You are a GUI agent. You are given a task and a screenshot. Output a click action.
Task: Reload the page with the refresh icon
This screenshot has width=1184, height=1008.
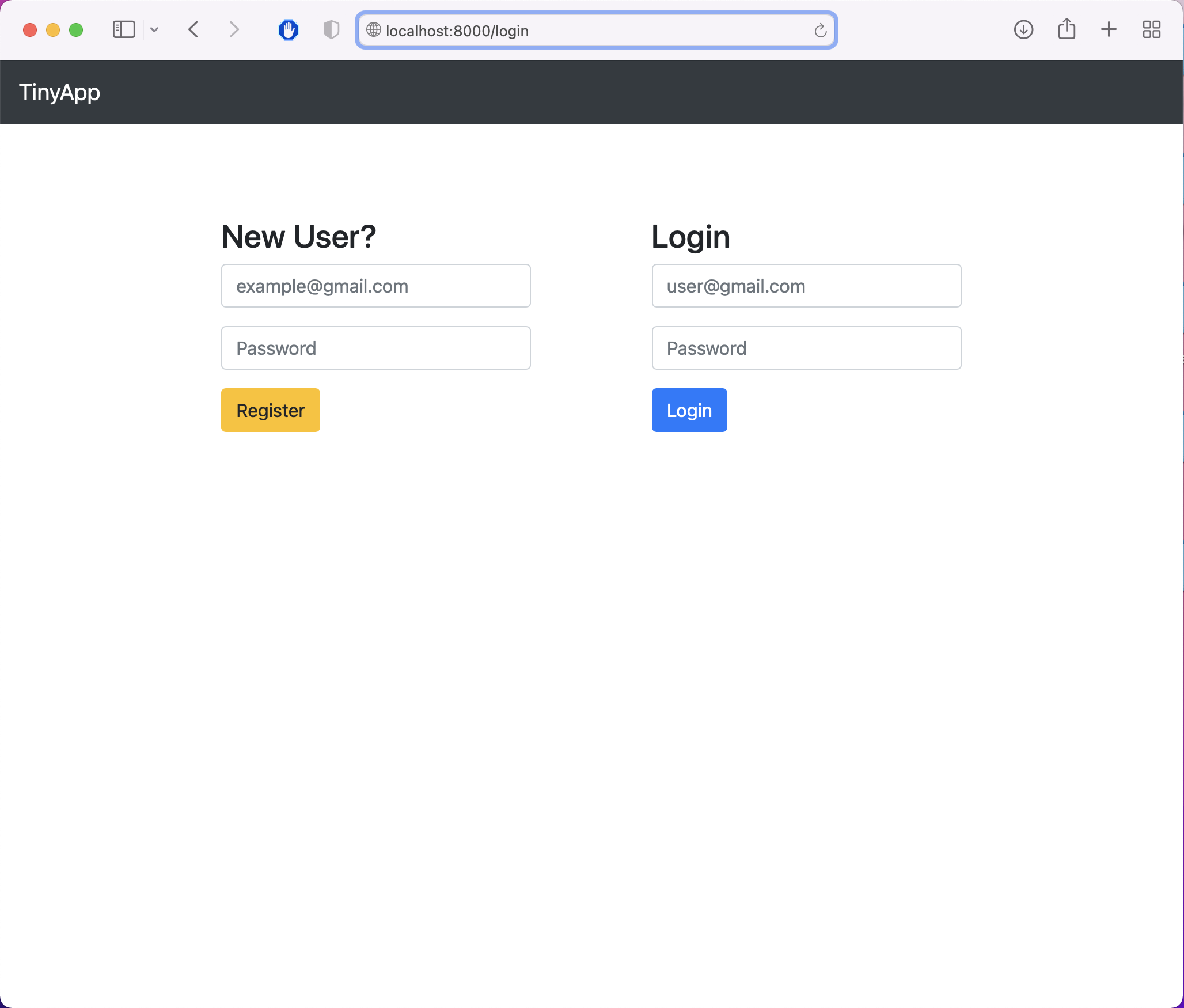[820, 31]
